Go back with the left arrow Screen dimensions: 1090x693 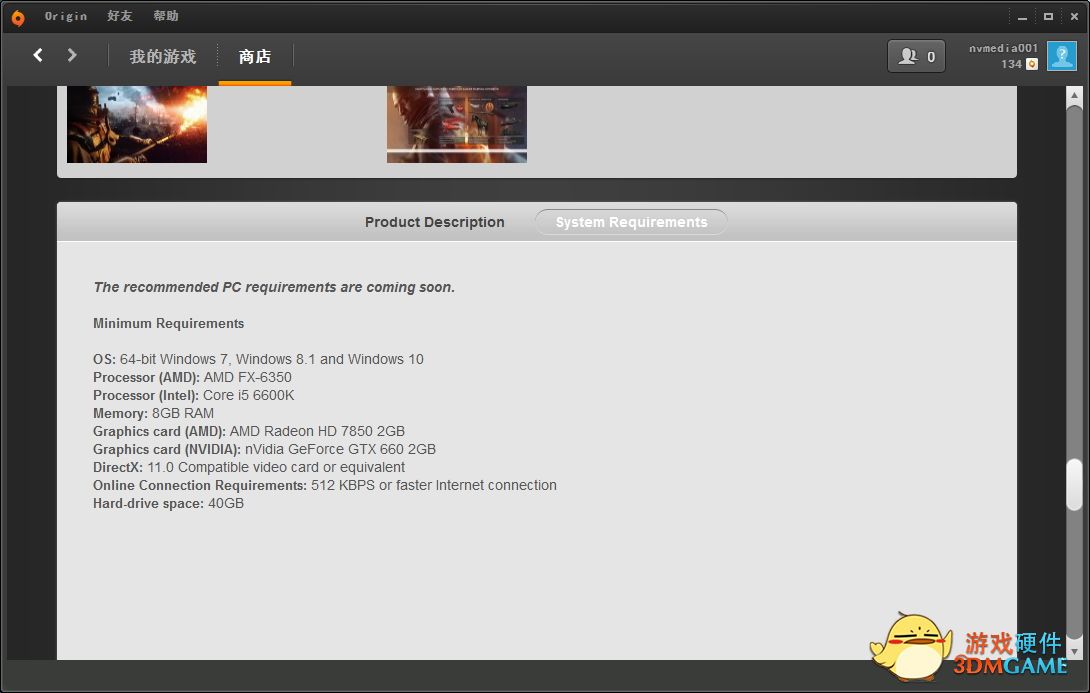coord(38,55)
